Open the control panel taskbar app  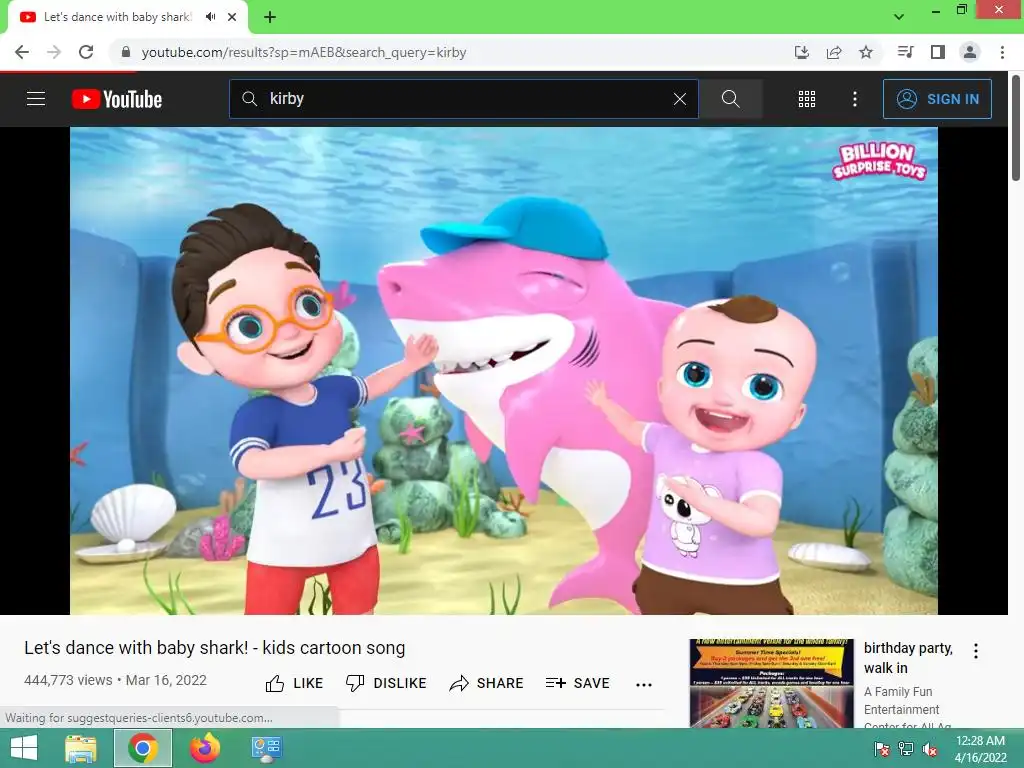coord(266,748)
